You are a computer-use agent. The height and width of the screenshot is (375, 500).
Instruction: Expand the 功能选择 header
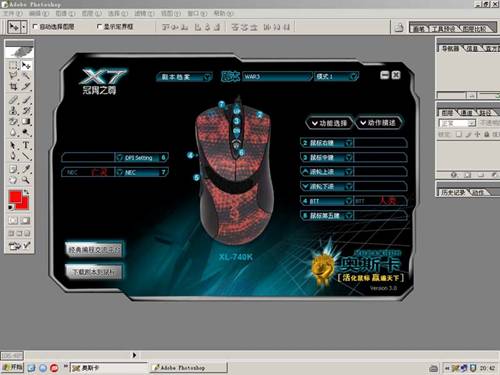pos(329,123)
